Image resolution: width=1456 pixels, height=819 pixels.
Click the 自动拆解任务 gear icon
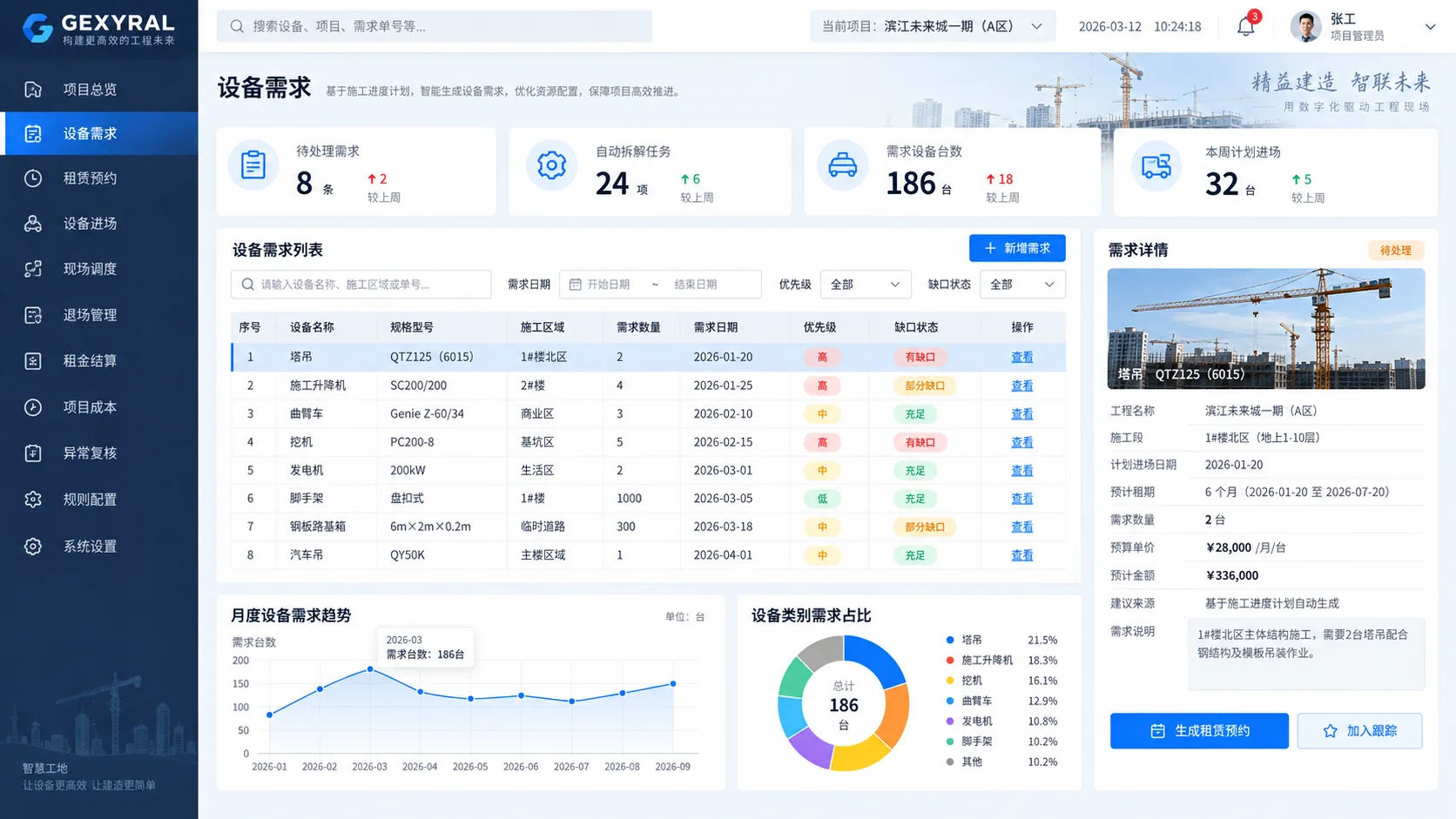551,164
